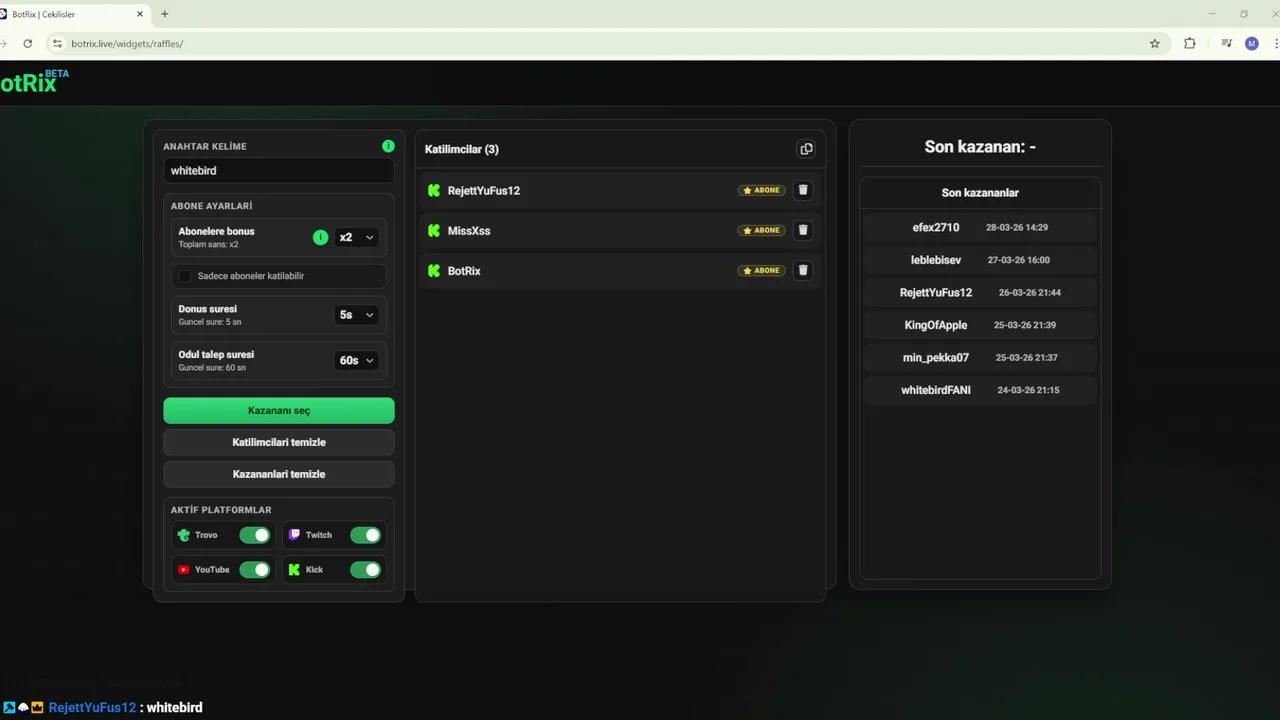Open the browser profile avatar
This screenshot has height=720, width=1280.
tap(1252, 44)
